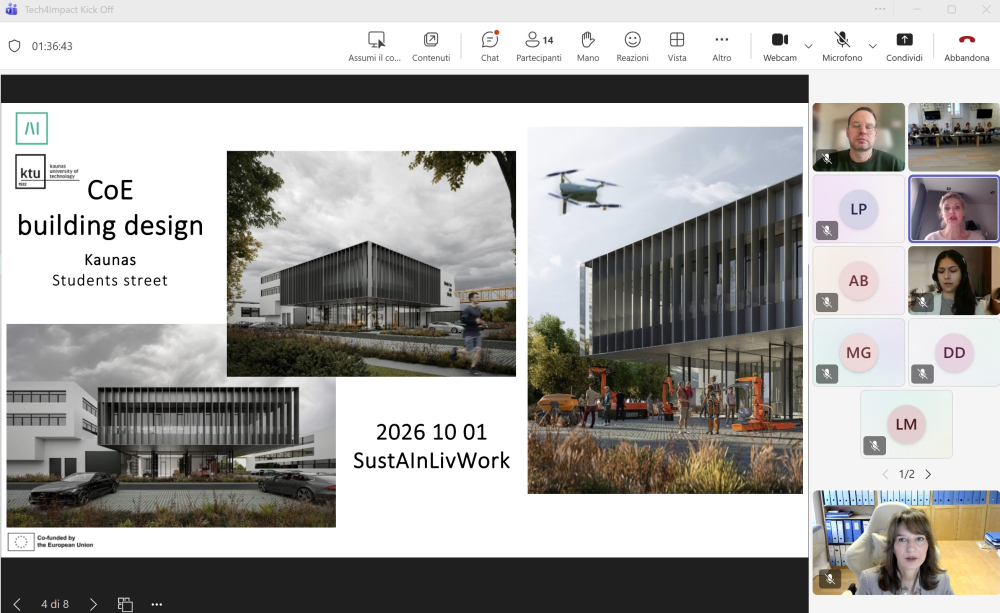Viewport: 1000px width, 613px height.
Task: Expand Microfono options dropdown arrow
Action: pos(872,46)
